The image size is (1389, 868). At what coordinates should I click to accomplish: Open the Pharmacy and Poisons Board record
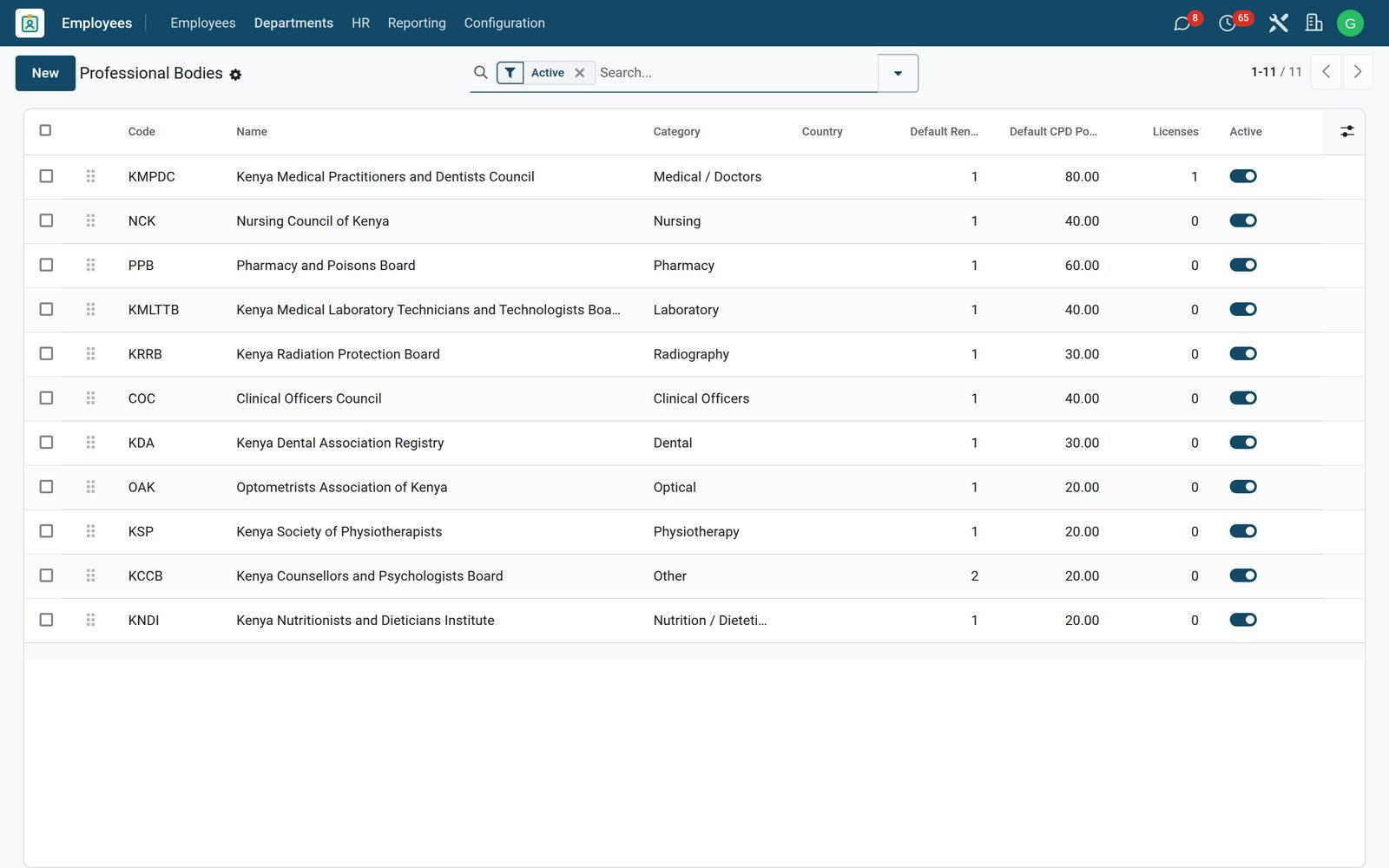326,266
